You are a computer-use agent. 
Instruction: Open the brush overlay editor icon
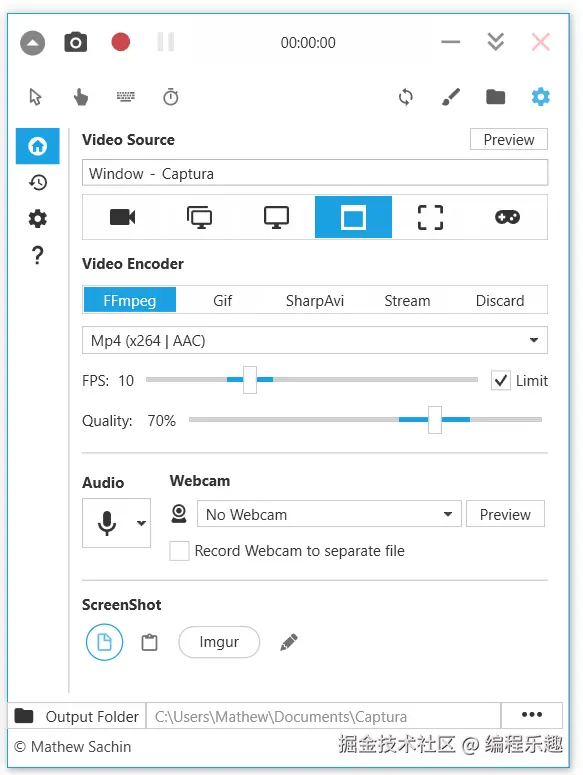451,97
